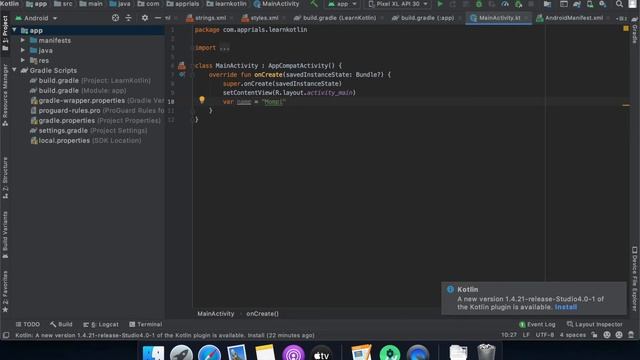Open the Android project view dropdown
Image resolution: width=640 pixels, height=360 pixels.
pos(36,18)
